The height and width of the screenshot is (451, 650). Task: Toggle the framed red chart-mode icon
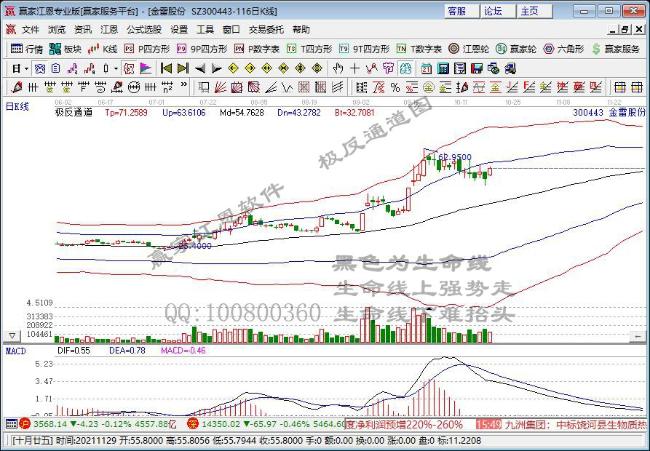click(129, 68)
